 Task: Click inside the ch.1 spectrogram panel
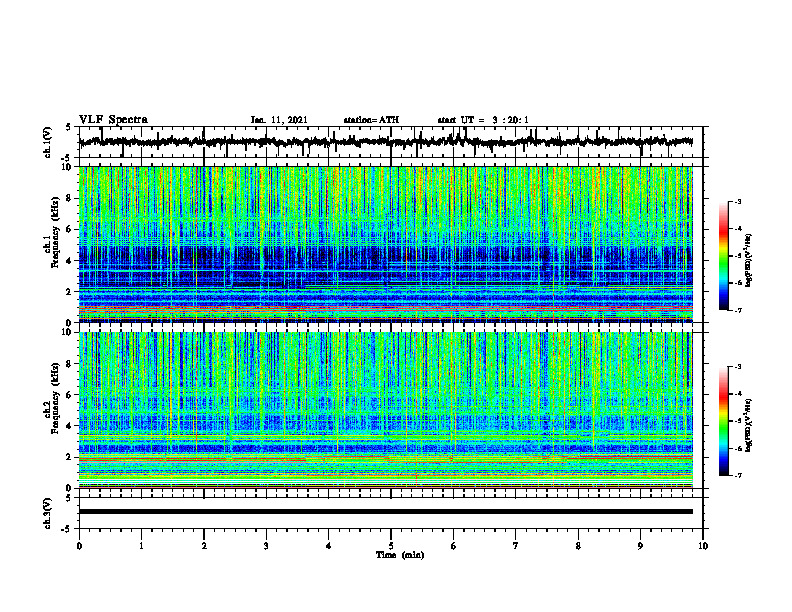click(385, 244)
